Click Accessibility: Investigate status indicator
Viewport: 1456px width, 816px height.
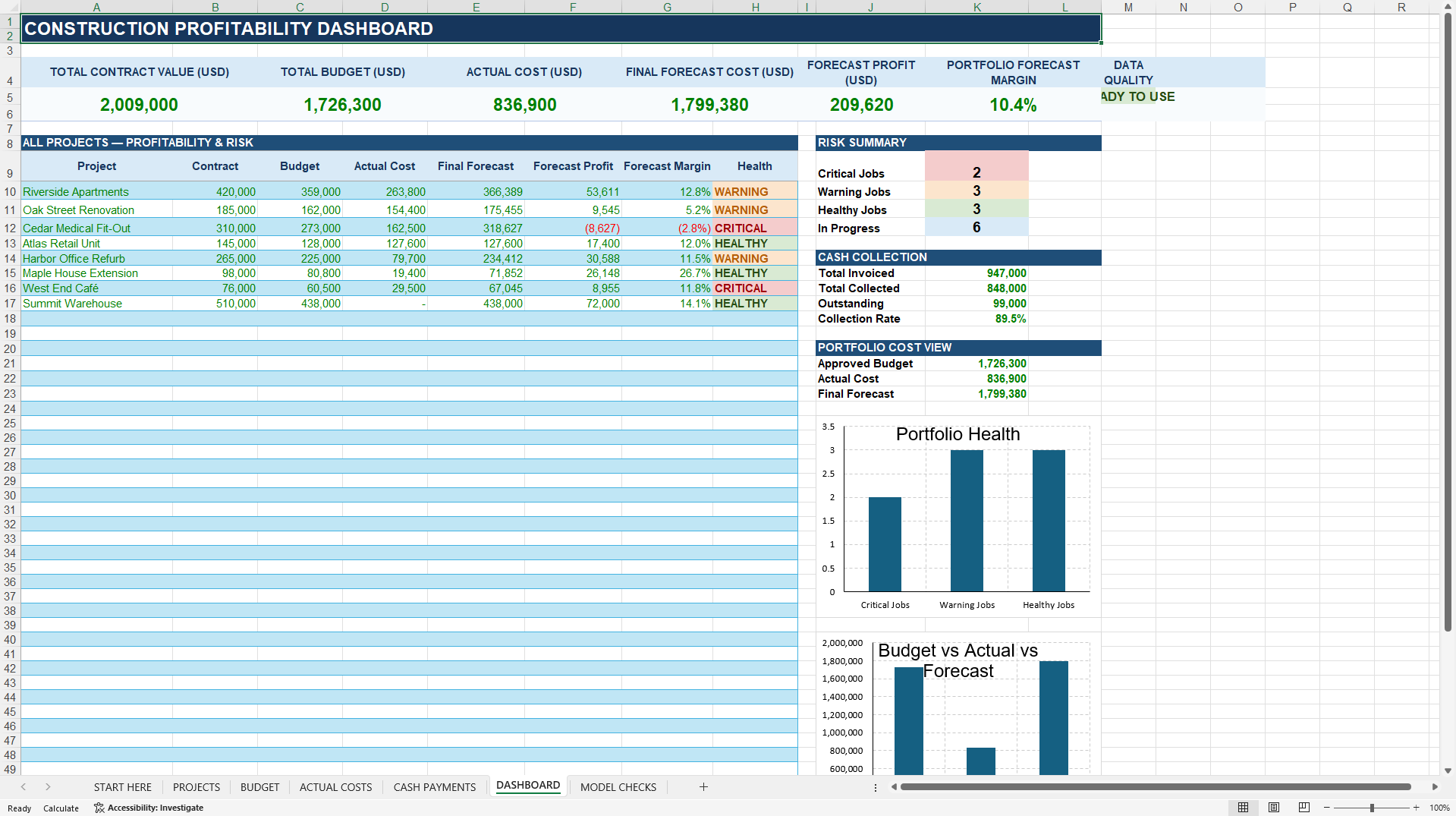tap(149, 808)
